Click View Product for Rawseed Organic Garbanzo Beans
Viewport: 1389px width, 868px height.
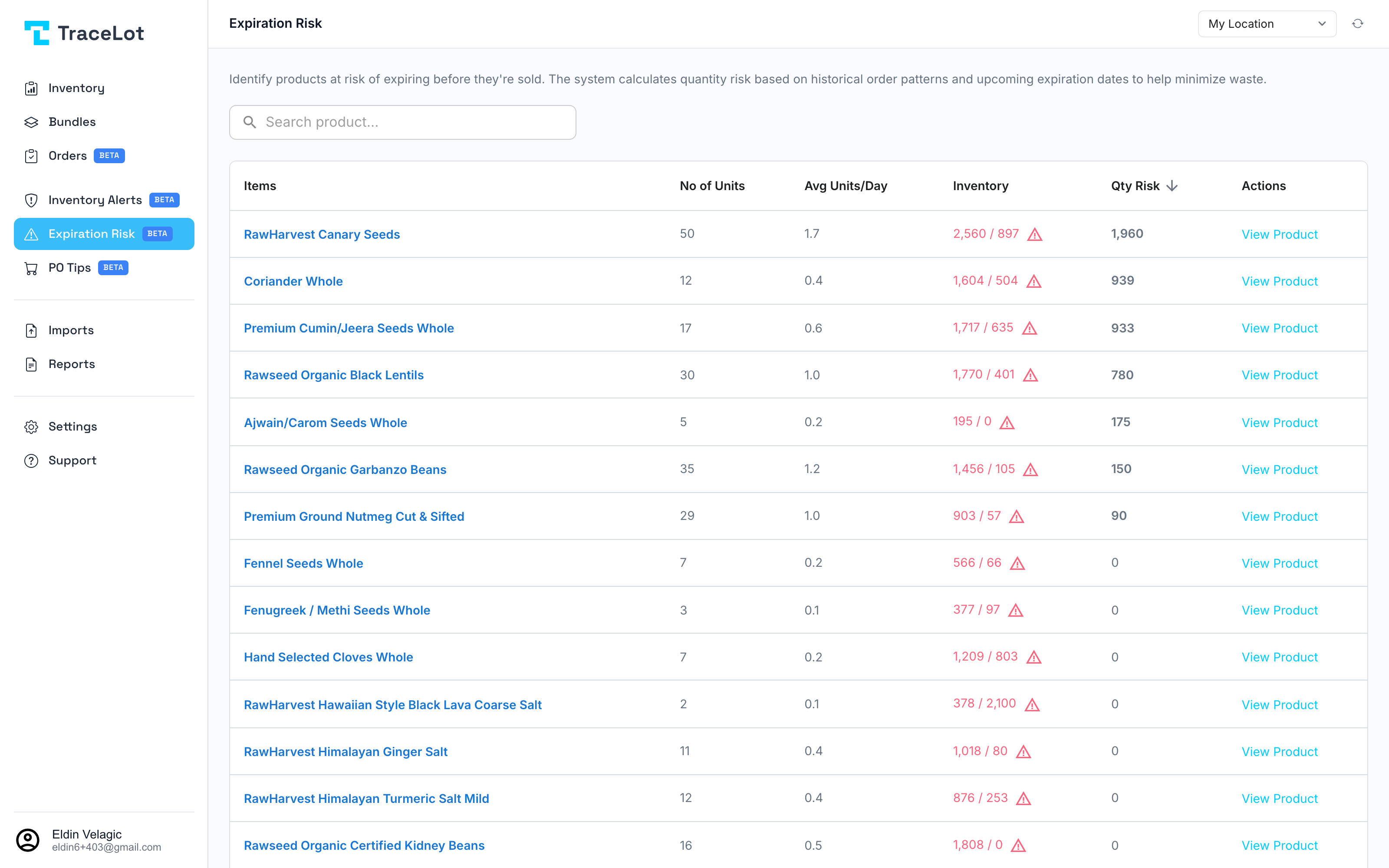pos(1279,470)
